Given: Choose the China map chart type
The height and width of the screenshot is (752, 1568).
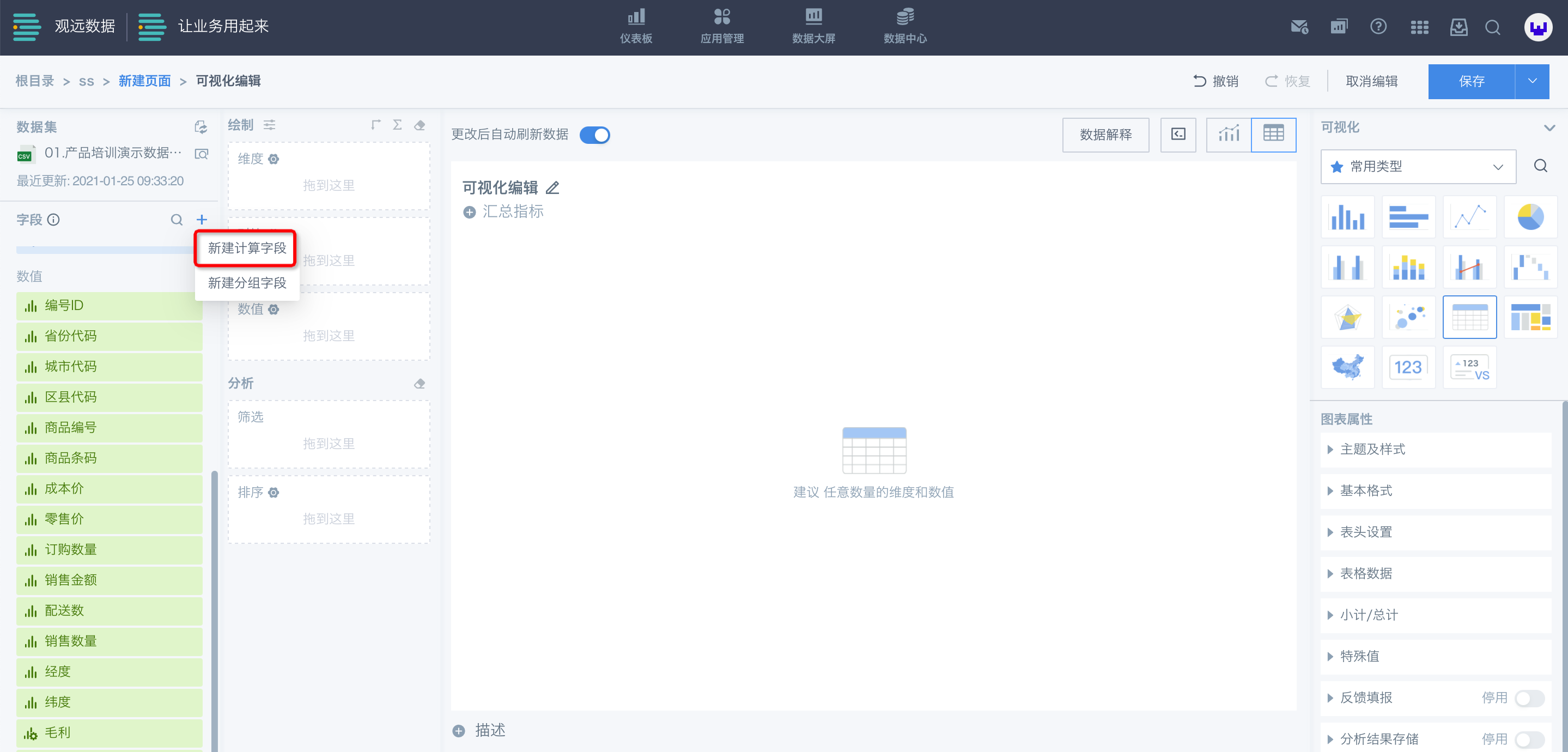Looking at the screenshot, I should pos(1347,367).
